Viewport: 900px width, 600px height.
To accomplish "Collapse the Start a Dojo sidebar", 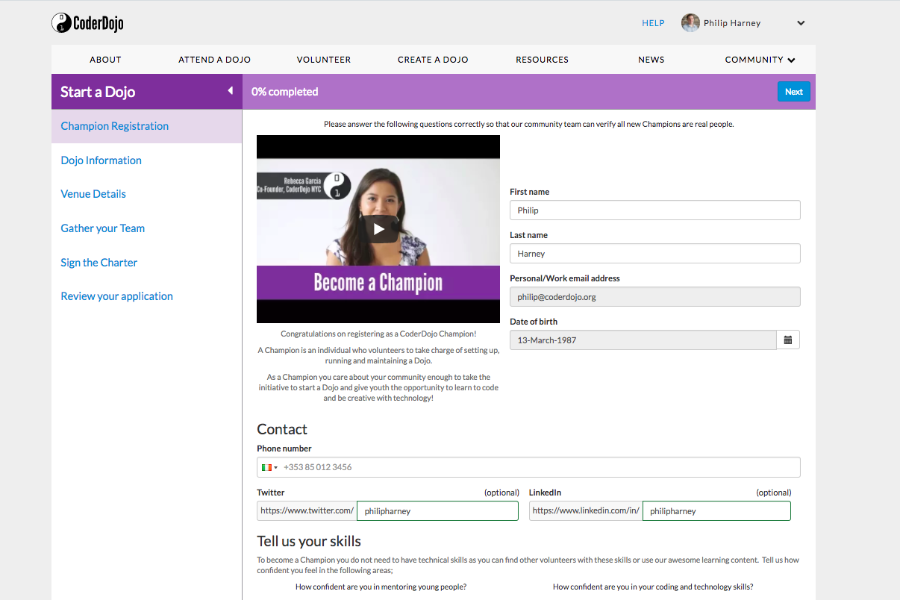I will pos(230,91).
